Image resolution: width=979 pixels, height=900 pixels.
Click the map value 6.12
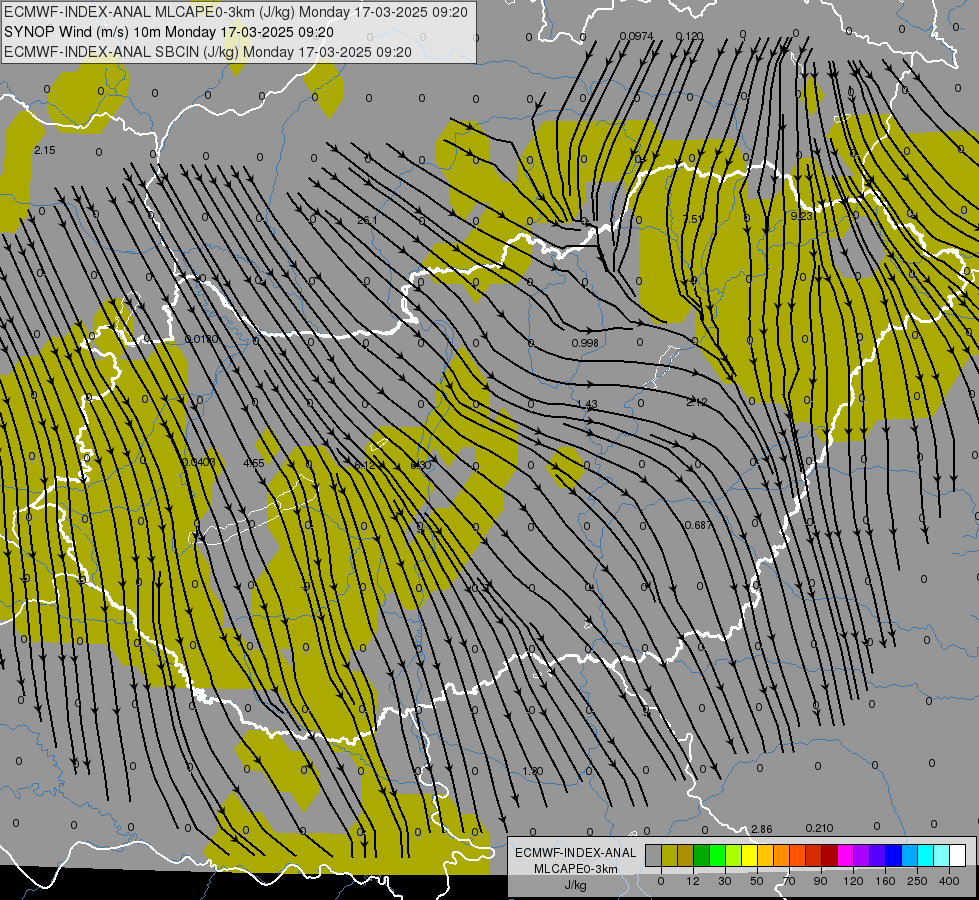coord(365,465)
